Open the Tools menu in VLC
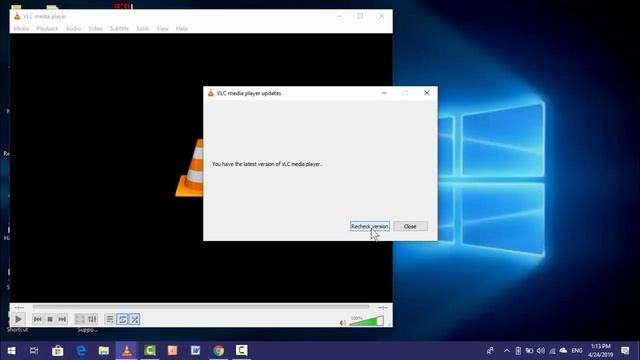The width and height of the screenshot is (640, 360). click(143, 29)
